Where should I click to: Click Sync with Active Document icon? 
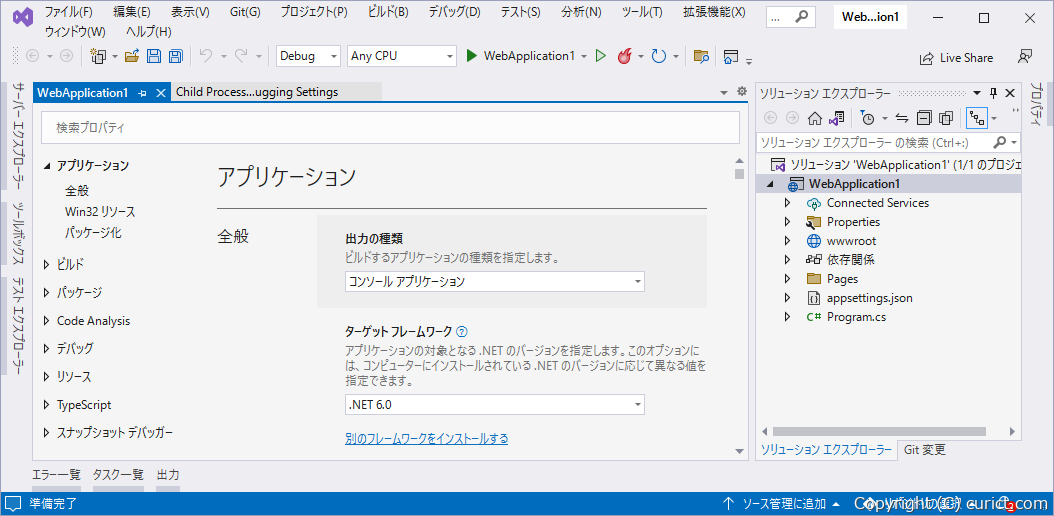pyautogui.click(x=902, y=118)
